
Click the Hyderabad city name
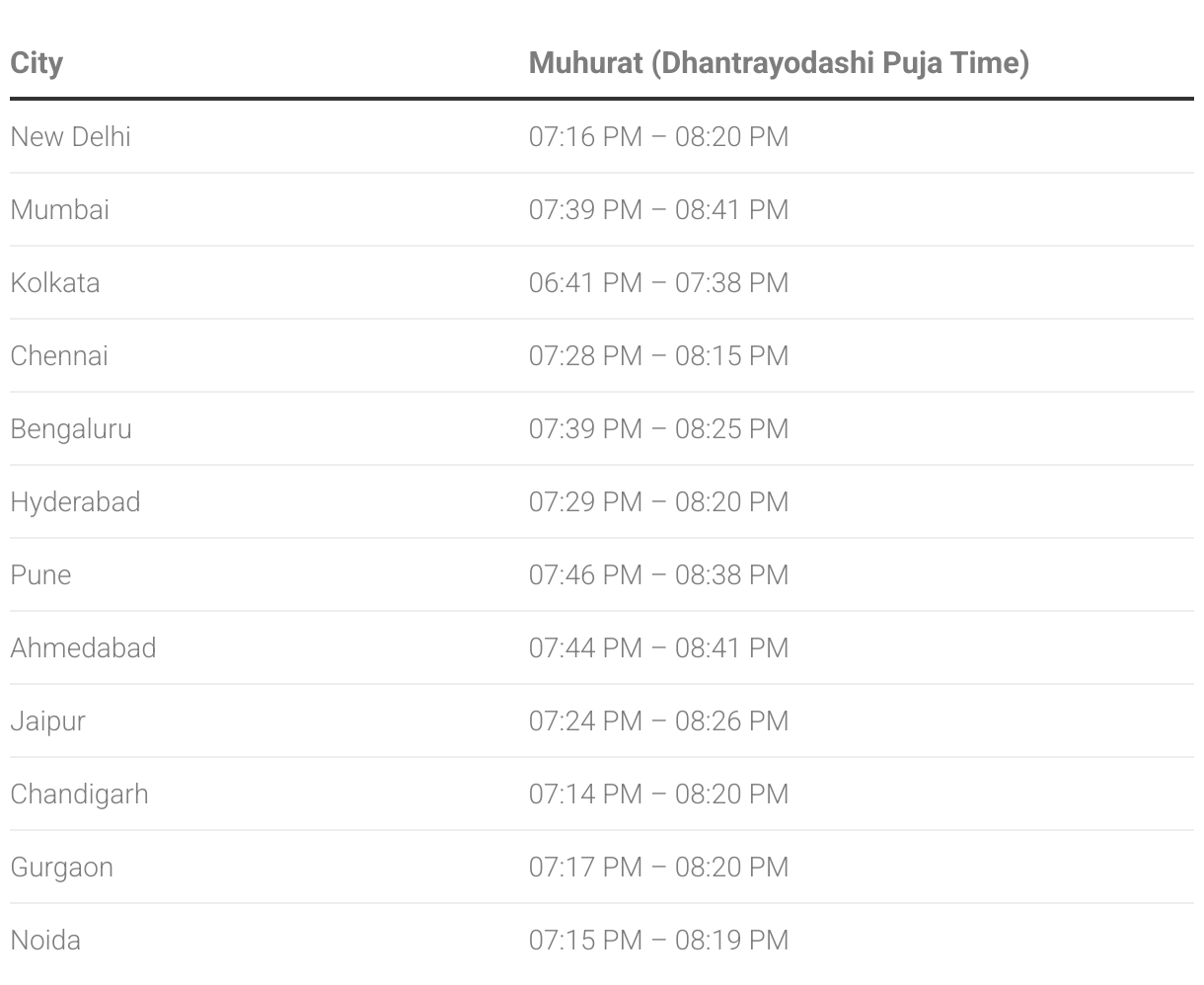click(75, 501)
